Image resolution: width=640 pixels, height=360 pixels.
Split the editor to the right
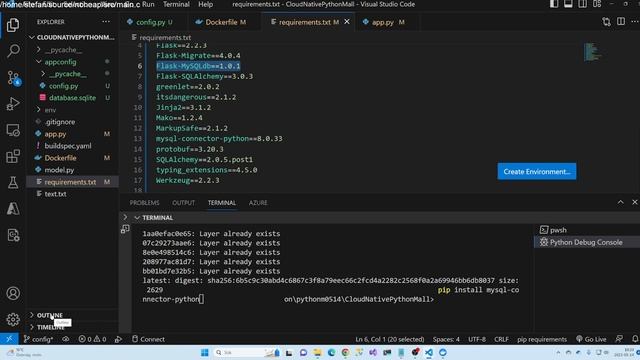tap(621, 22)
